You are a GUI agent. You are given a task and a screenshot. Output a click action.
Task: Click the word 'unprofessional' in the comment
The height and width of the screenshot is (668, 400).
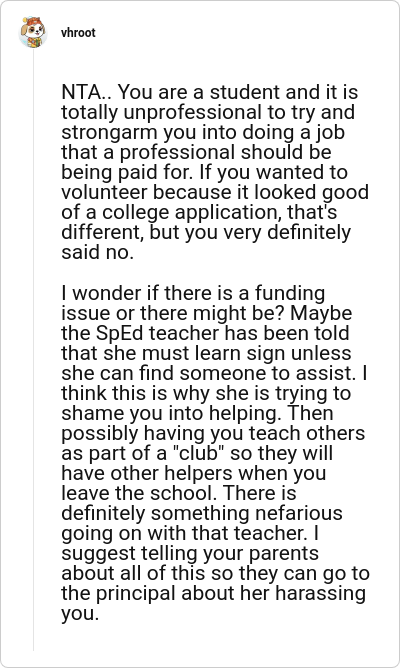193,112
